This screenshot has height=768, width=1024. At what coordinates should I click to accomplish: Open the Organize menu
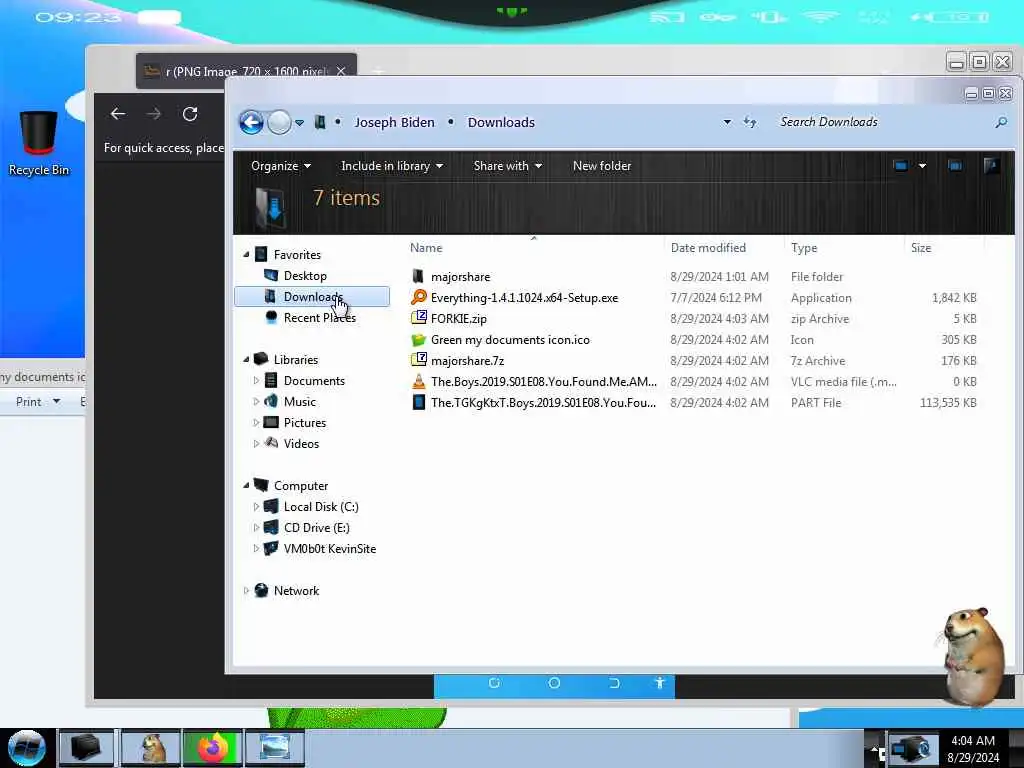tap(281, 166)
